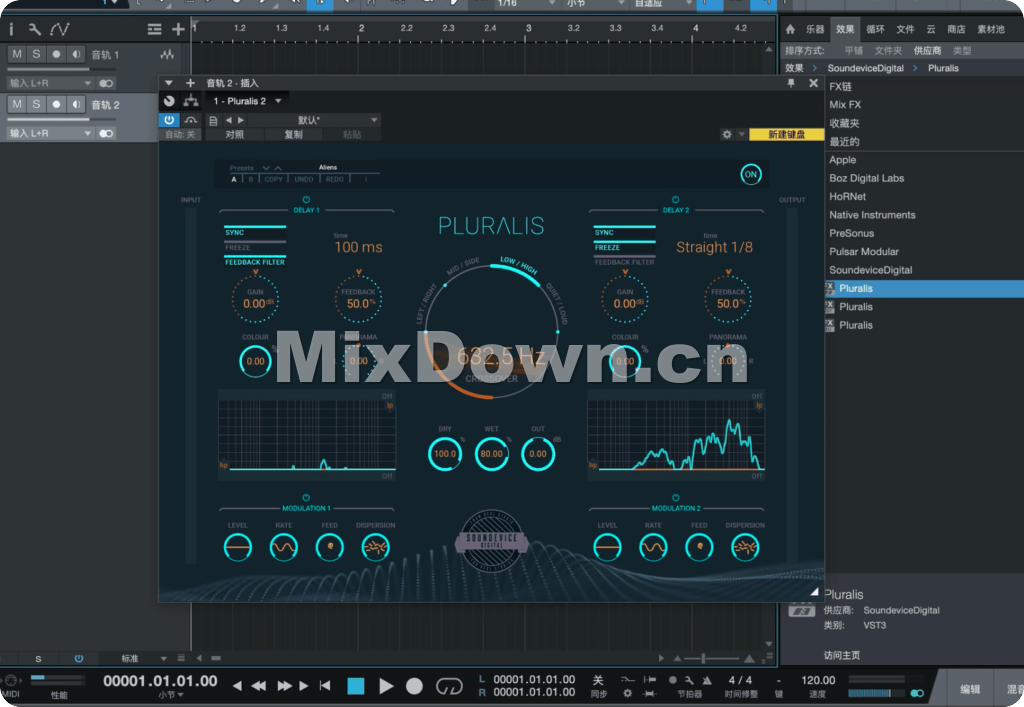Click Pluralis COPY button
The height and width of the screenshot is (707, 1024).
pos(274,179)
